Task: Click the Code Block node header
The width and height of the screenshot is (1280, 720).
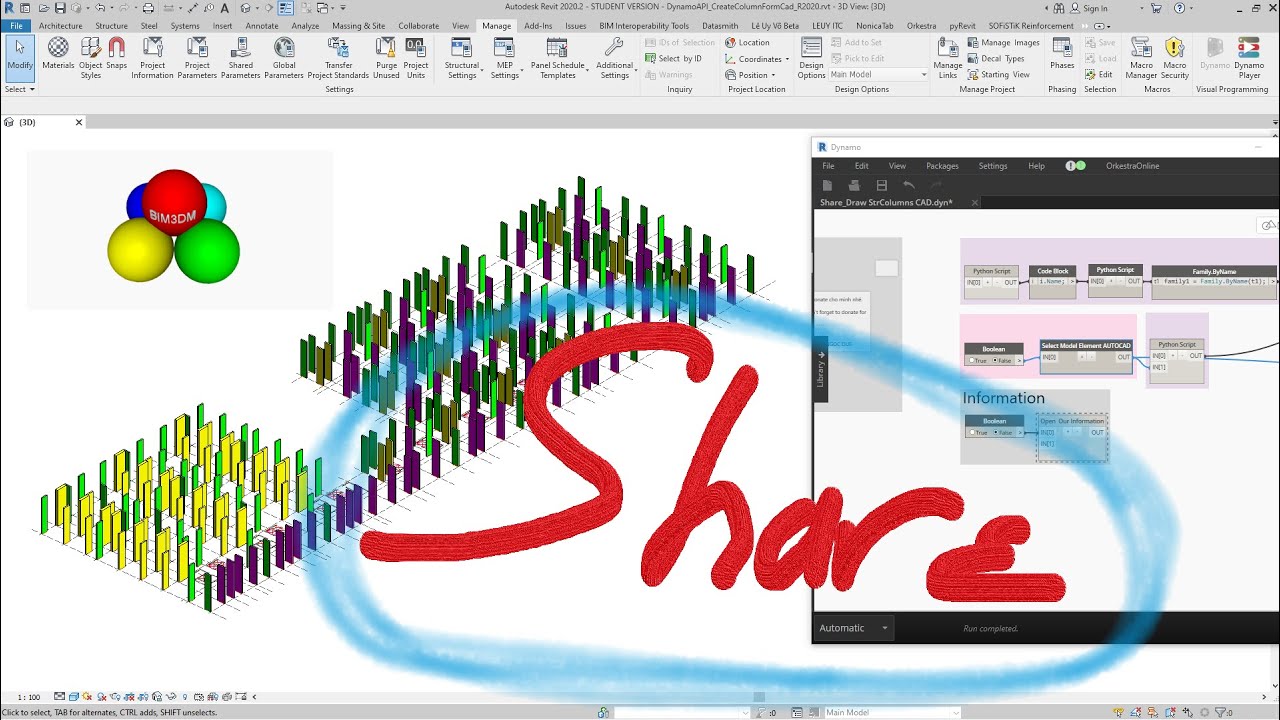Action: [1053, 271]
